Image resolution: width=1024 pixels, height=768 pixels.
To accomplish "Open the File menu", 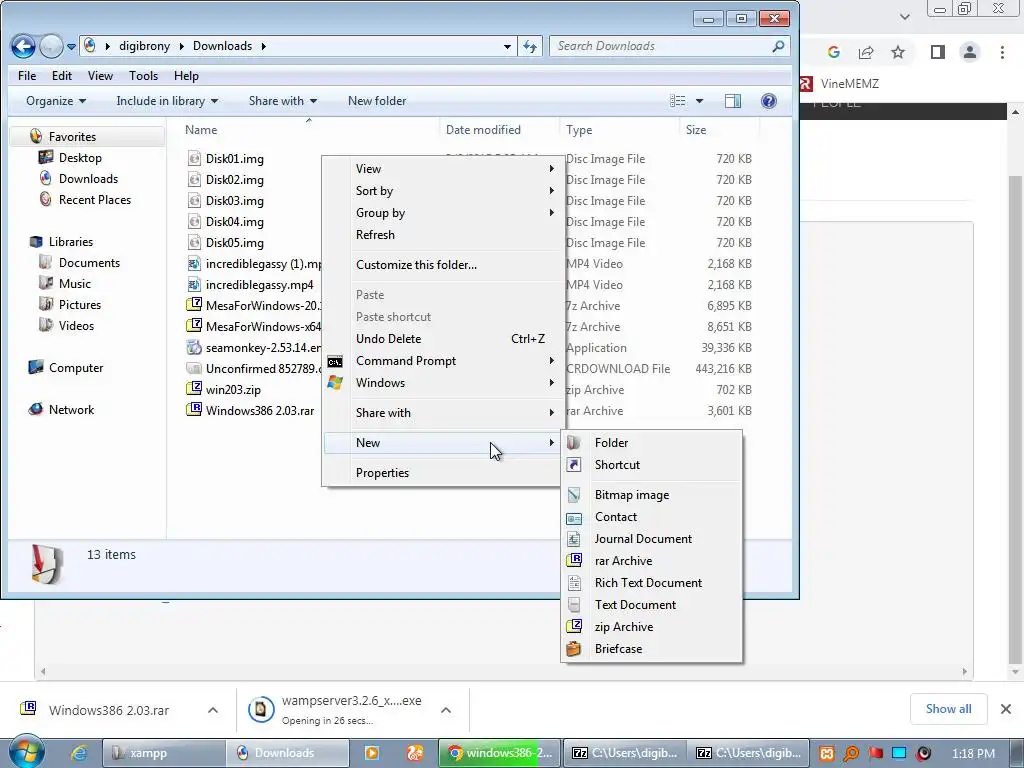I will (27, 76).
